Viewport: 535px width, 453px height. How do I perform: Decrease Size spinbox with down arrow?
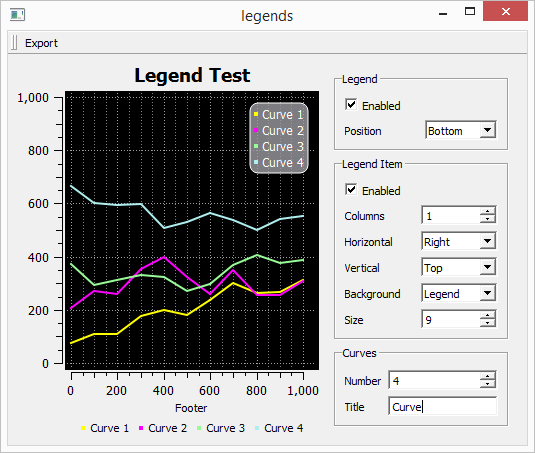(x=487, y=323)
